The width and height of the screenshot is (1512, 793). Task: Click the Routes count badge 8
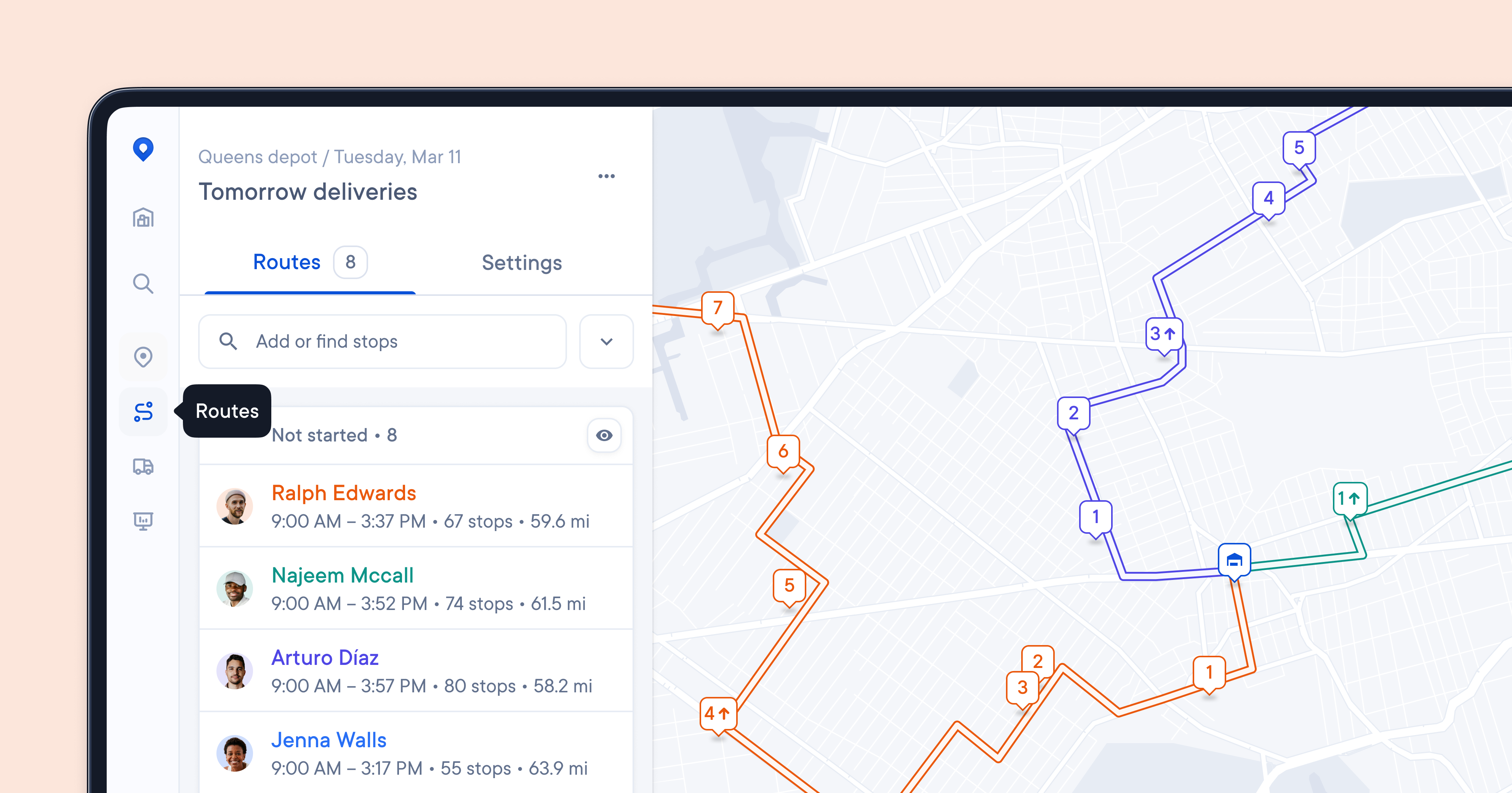[x=351, y=262]
